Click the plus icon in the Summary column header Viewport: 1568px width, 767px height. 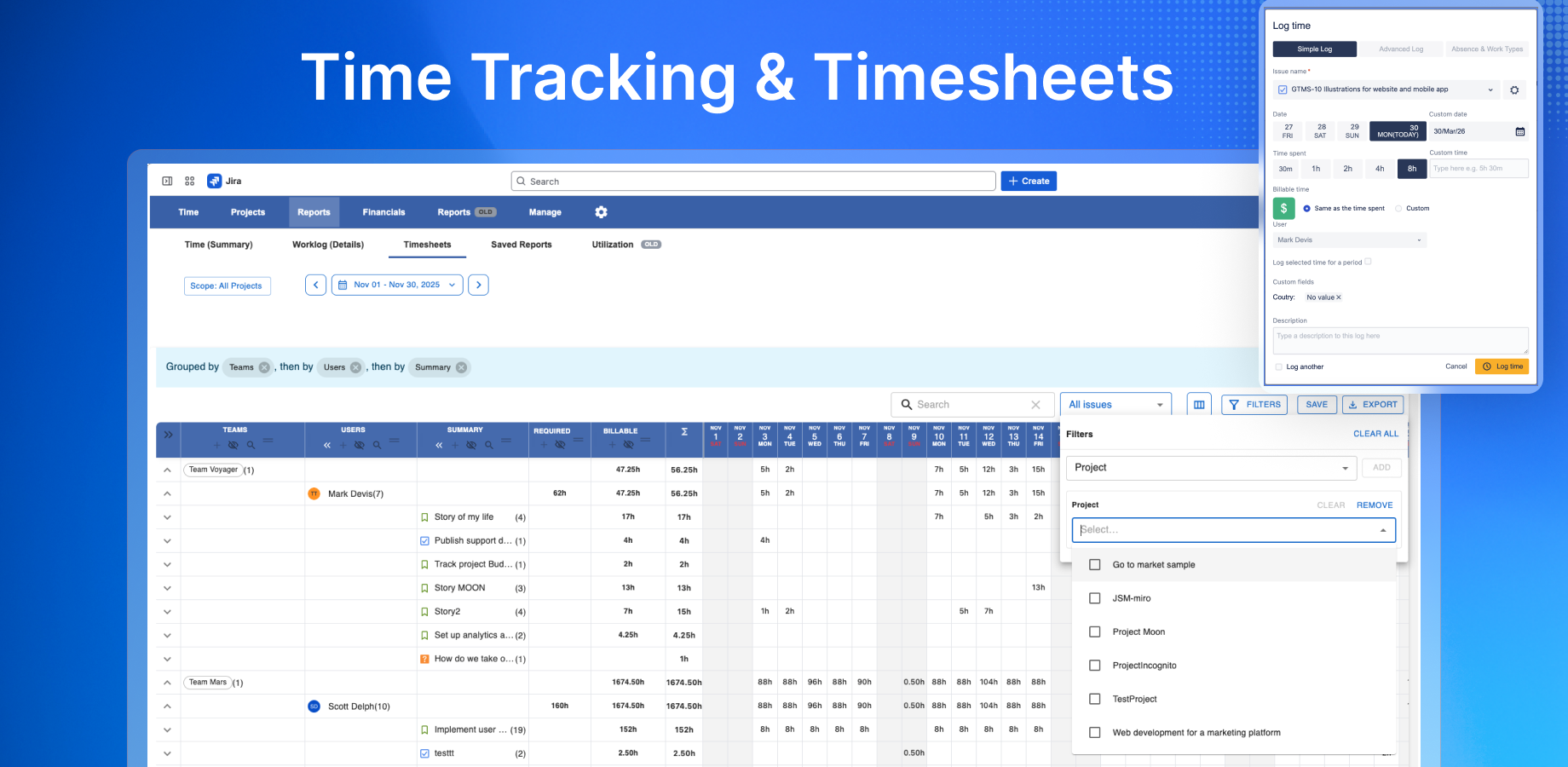coord(455,444)
